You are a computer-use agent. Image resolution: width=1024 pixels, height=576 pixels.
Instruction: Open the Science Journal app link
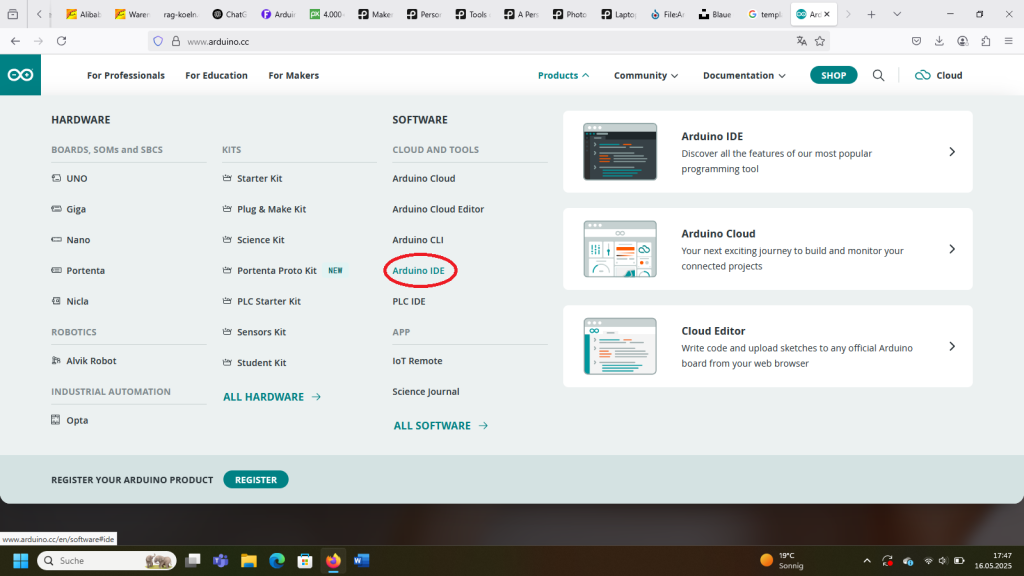coord(426,391)
